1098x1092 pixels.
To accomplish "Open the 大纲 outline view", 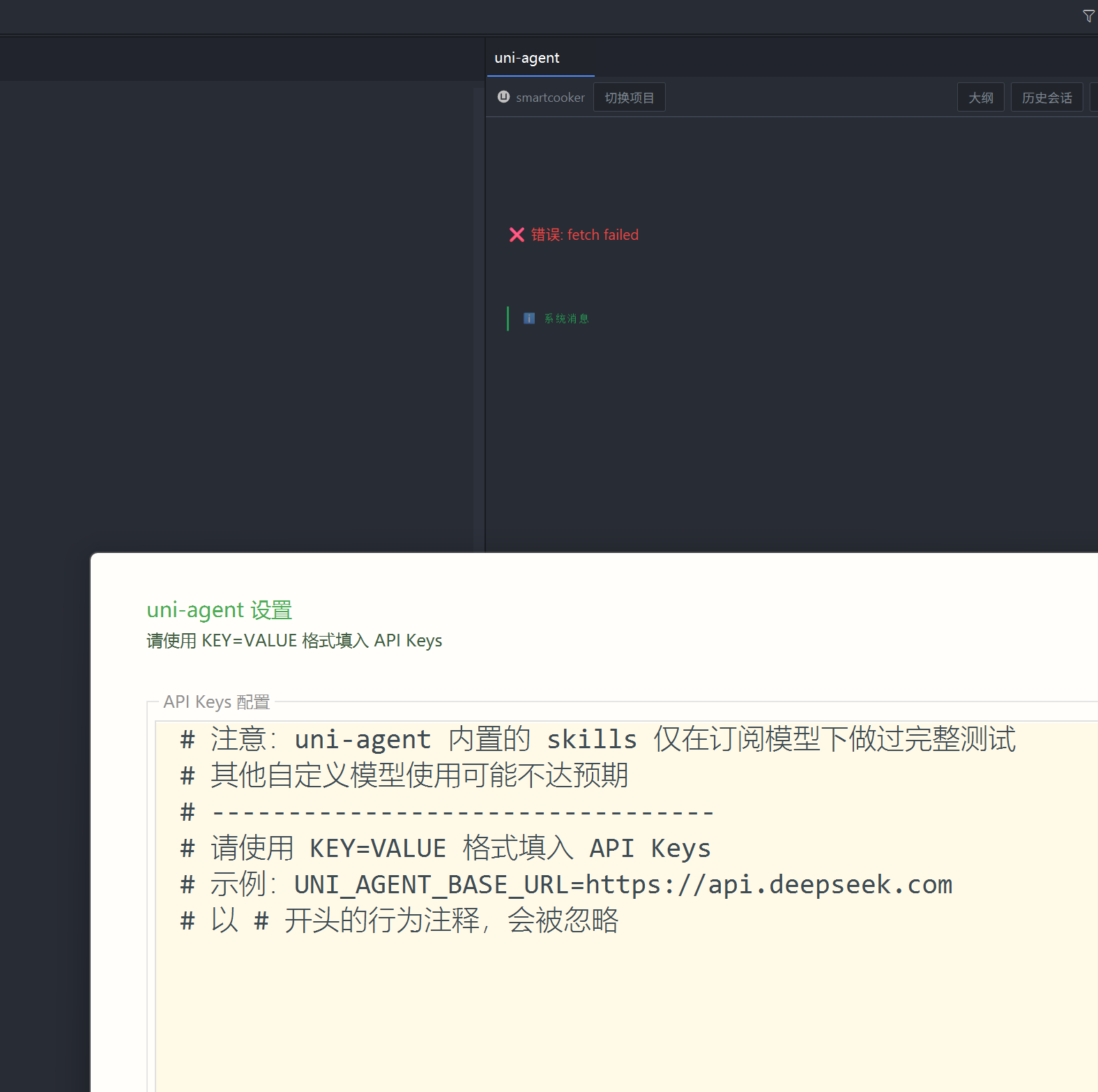I will (x=980, y=98).
